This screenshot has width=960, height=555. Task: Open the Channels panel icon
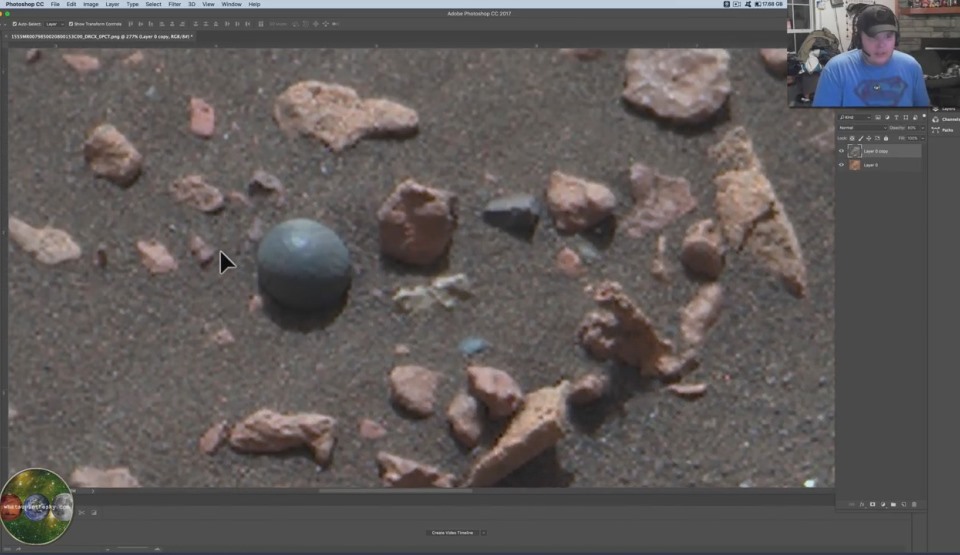coord(935,120)
